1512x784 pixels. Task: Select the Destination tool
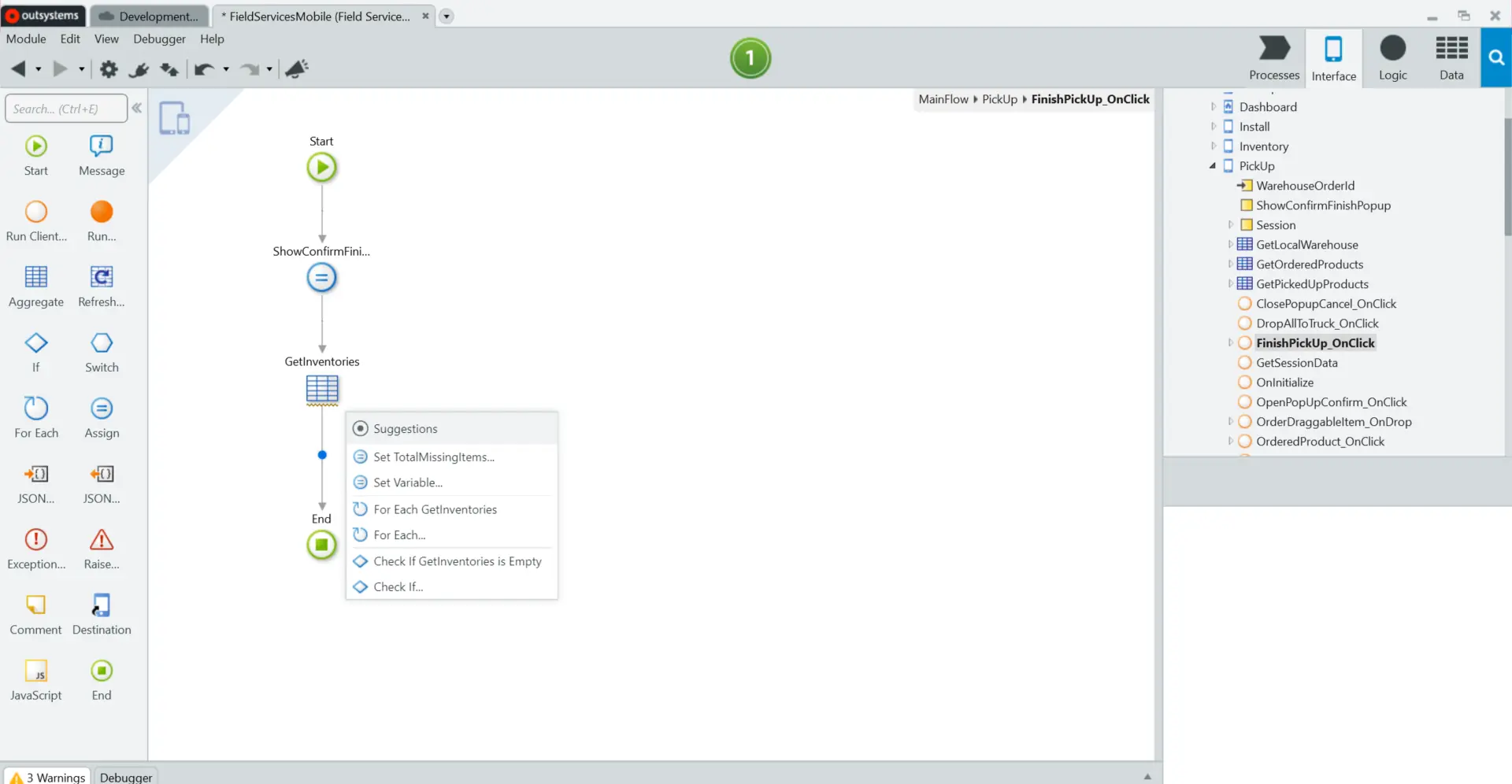tap(102, 605)
